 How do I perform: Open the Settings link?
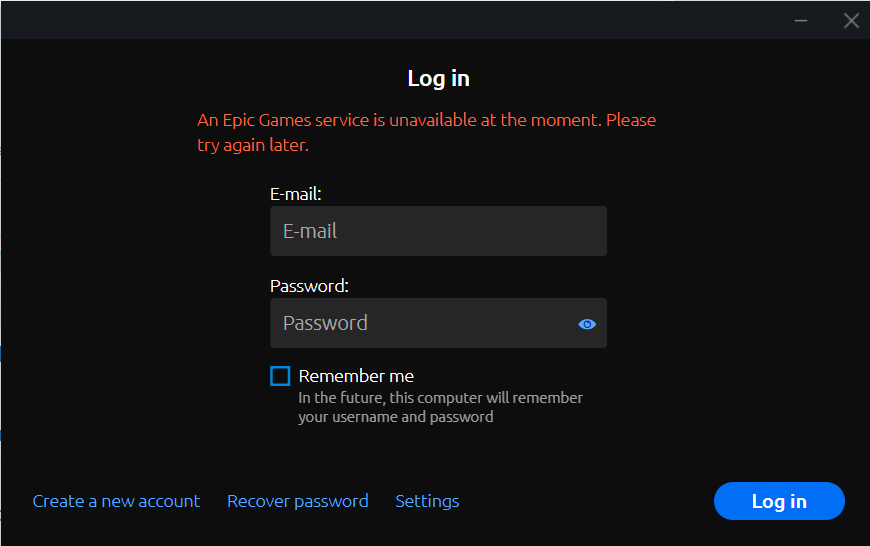[x=427, y=501]
